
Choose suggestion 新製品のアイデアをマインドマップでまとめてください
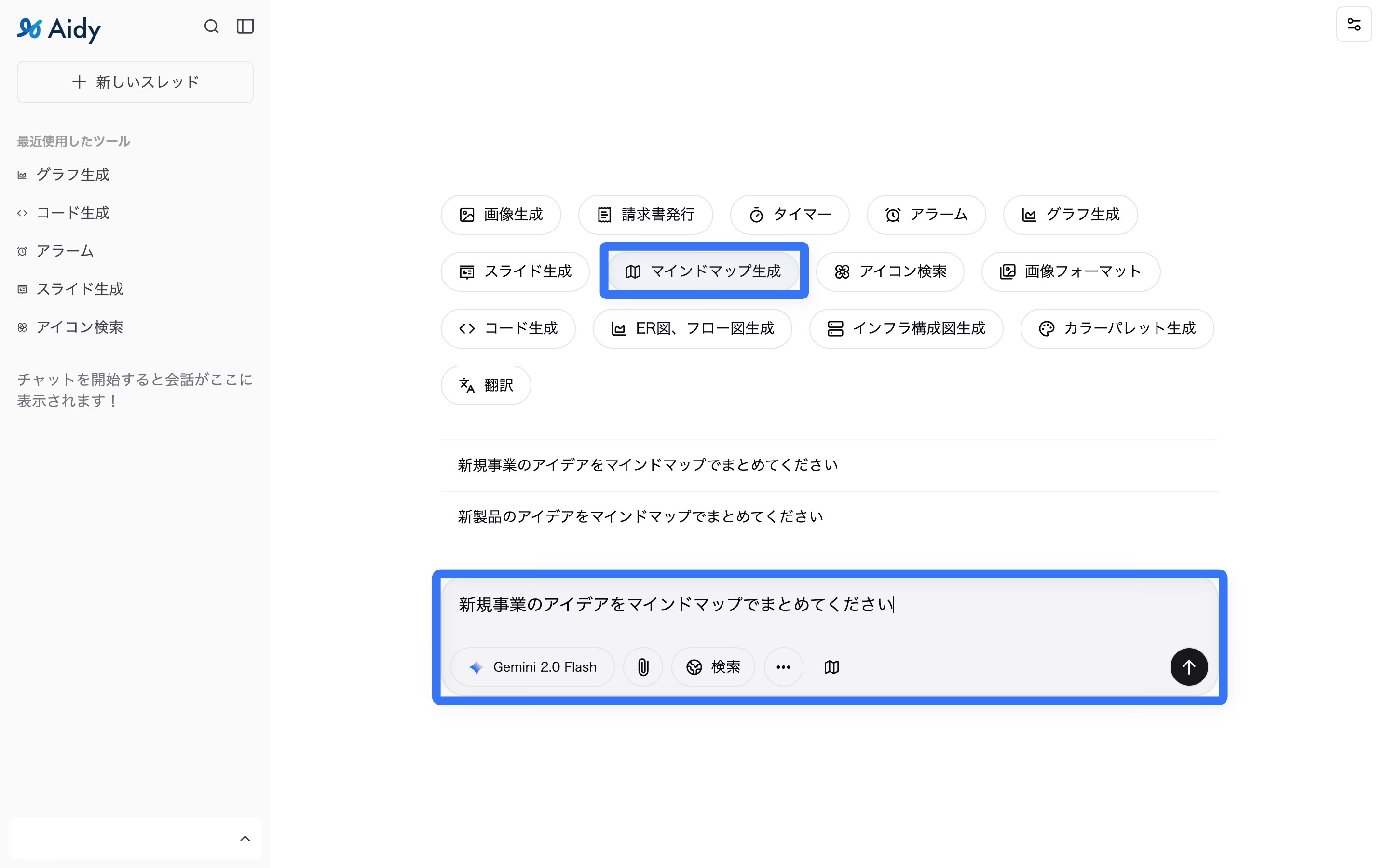pyautogui.click(x=830, y=516)
